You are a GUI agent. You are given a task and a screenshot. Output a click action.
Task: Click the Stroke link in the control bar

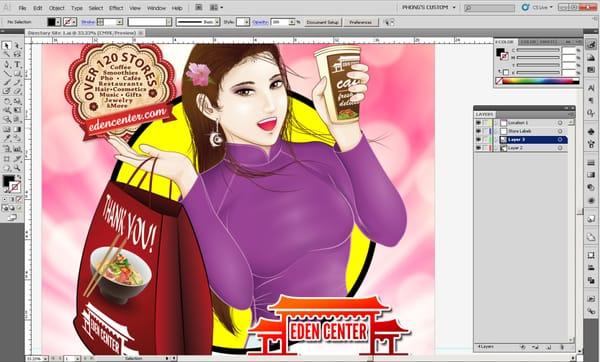point(88,22)
